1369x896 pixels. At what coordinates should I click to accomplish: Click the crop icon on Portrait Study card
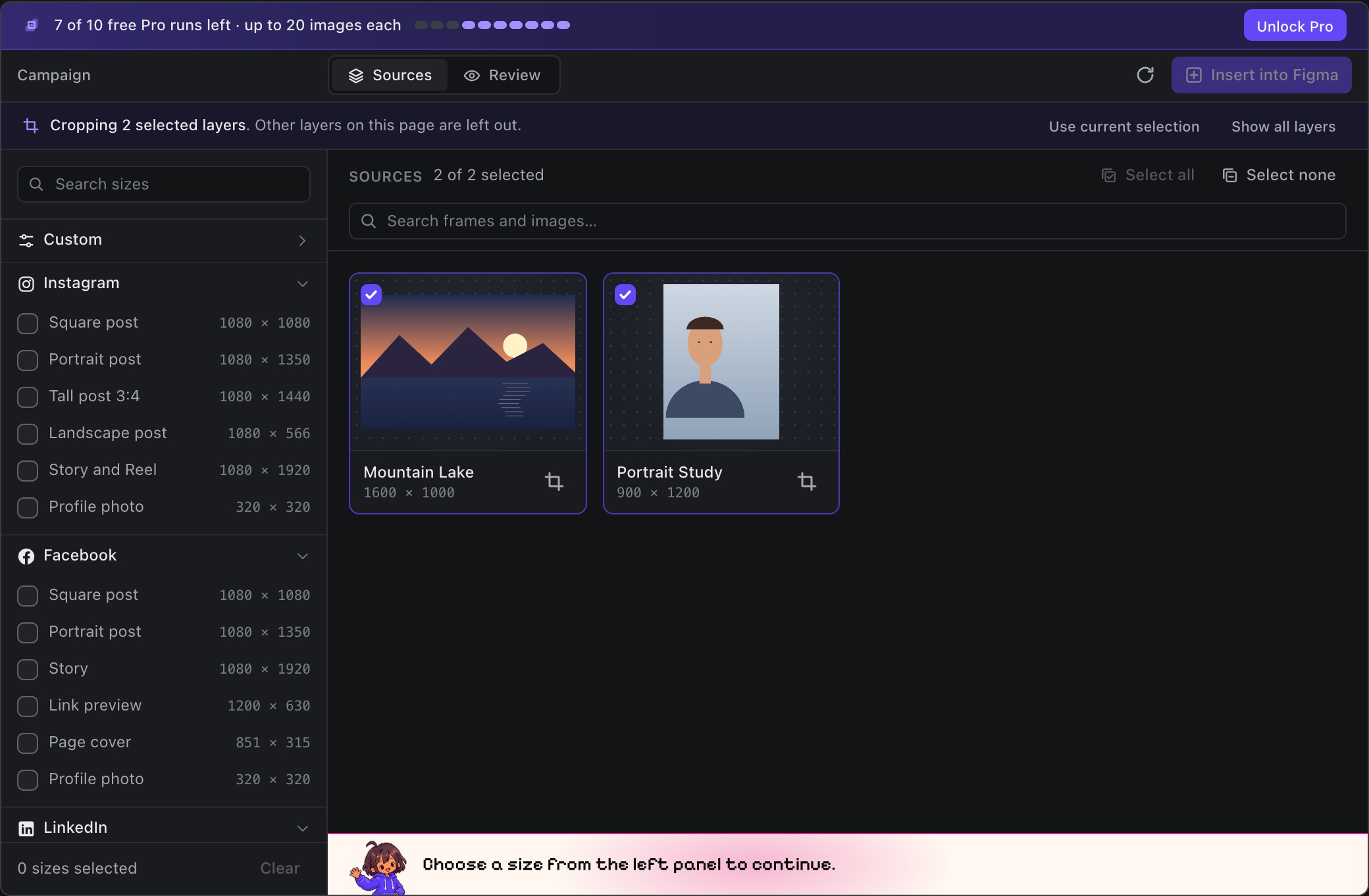[807, 482]
